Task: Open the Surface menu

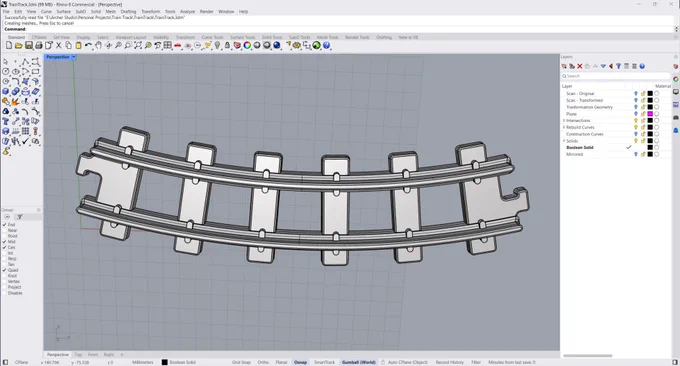Action: tap(63, 12)
